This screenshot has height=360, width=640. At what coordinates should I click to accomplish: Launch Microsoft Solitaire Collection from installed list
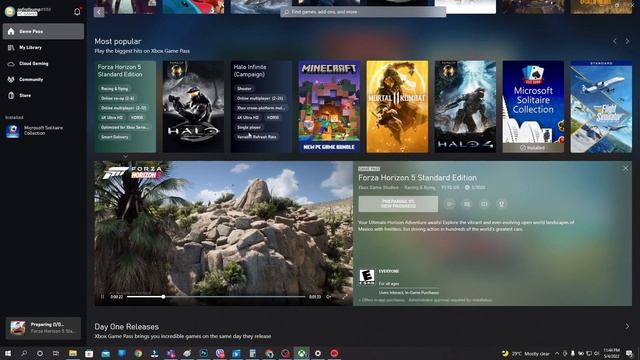43,131
